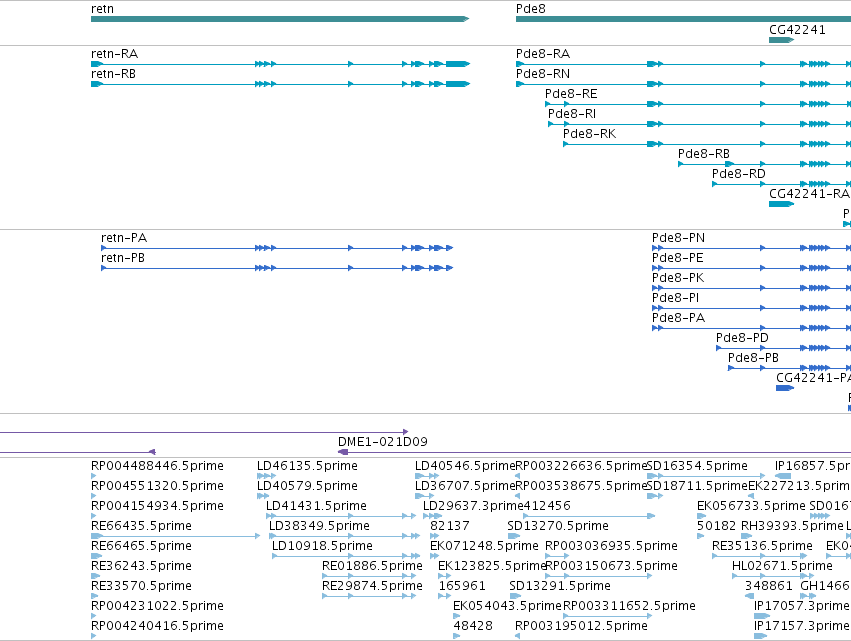Image resolution: width=851 pixels, height=641 pixels.
Task: Click the RP004154934.5prime EST
Action: 93,516
